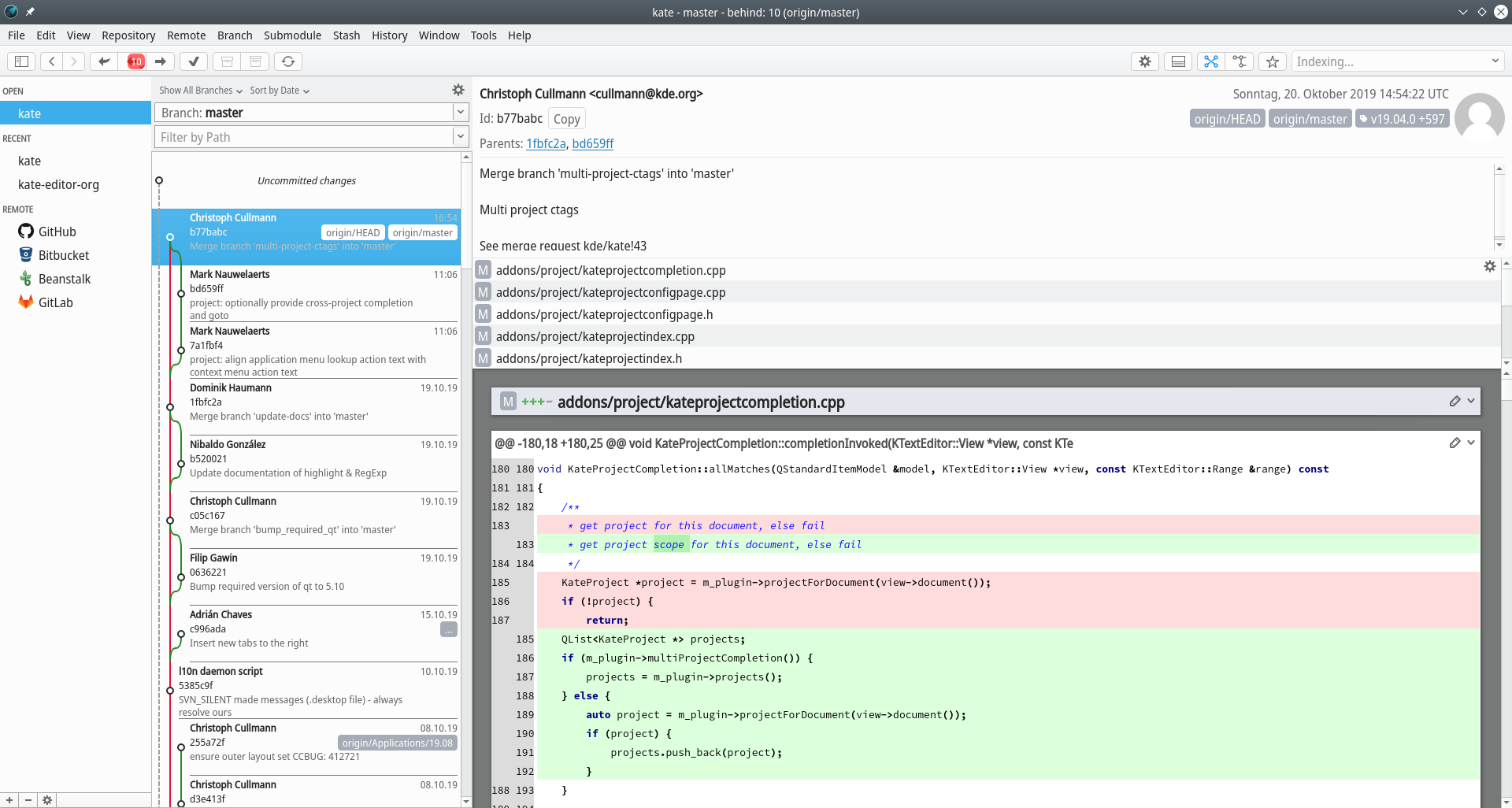This screenshot has width=1512, height=808.
Task: Open the Repository menu
Action: (128, 35)
